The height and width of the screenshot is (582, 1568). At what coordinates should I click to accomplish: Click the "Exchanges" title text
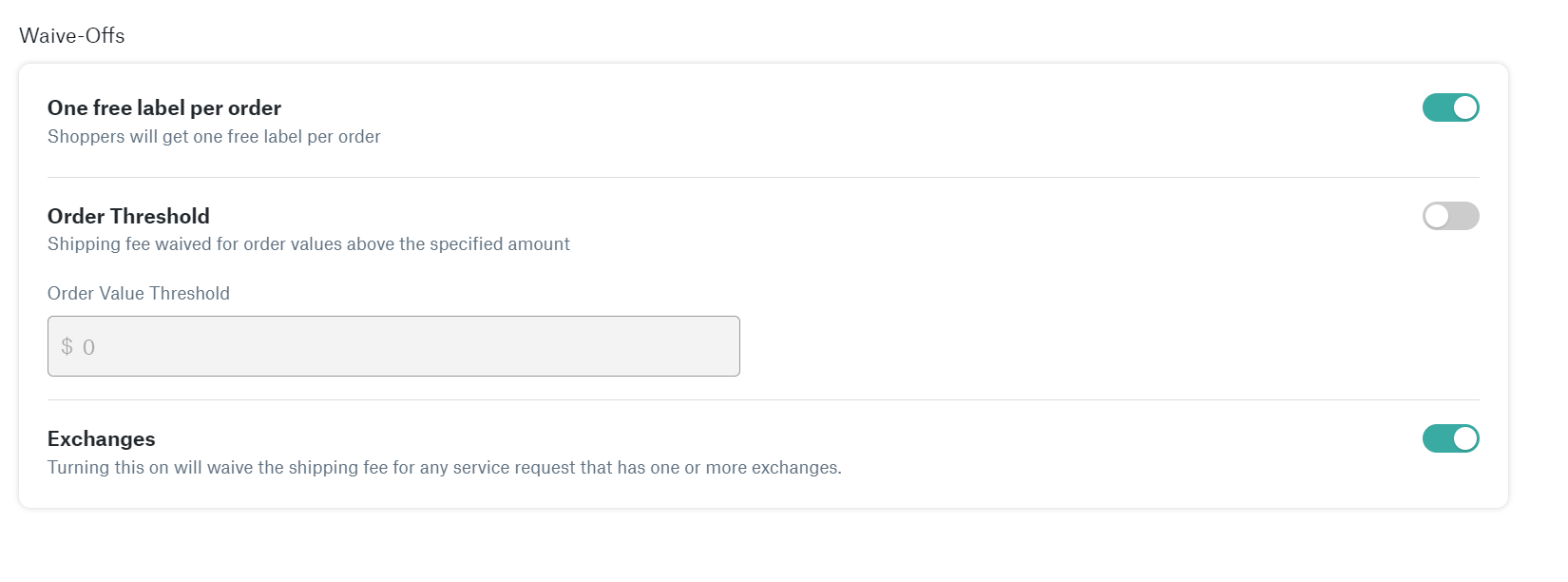(102, 439)
